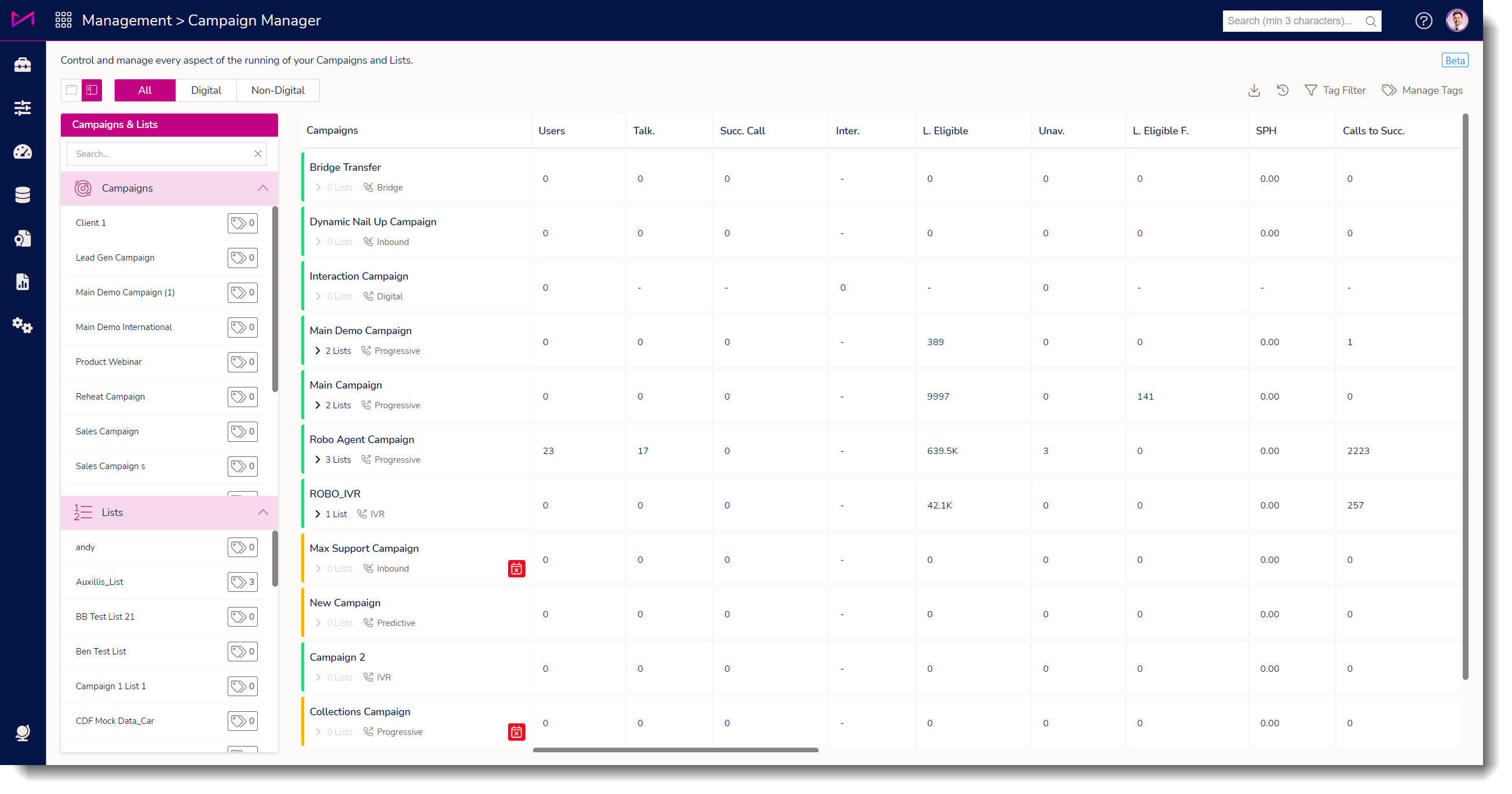
Task: Switch to the full-width layout view toggle
Action: coord(72,90)
